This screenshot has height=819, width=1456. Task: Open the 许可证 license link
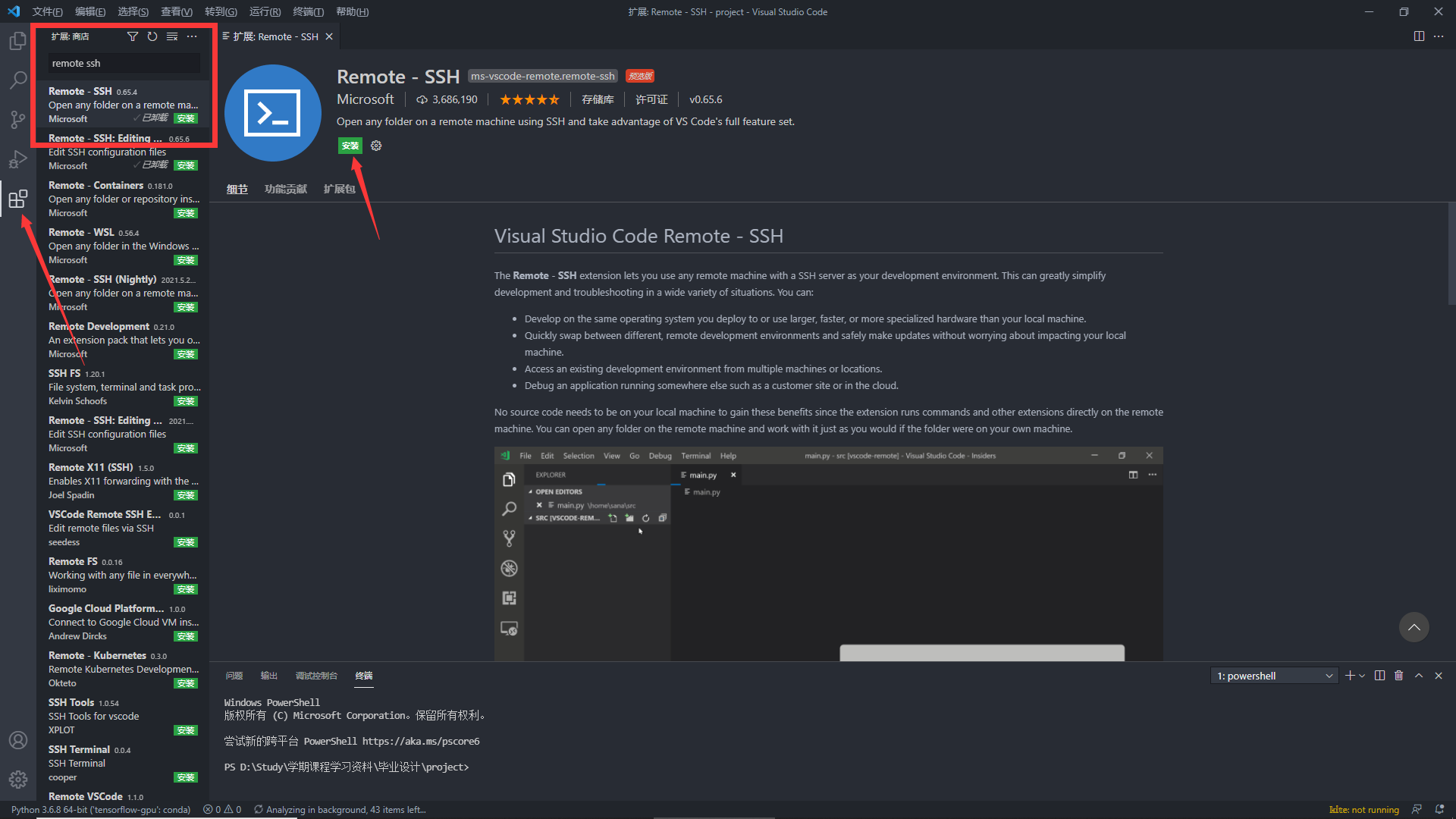[651, 99]
